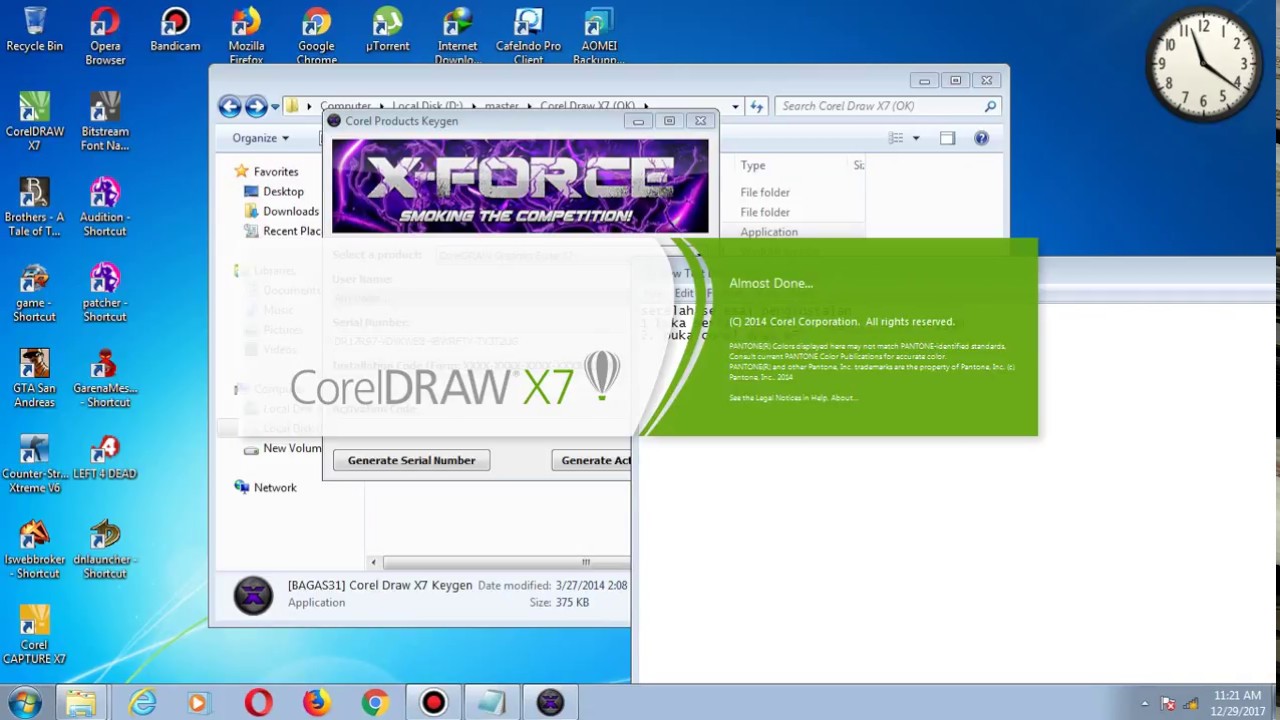1280x720 pixels.
Task: Click the Windows Start button
Action: pos(24,702)
